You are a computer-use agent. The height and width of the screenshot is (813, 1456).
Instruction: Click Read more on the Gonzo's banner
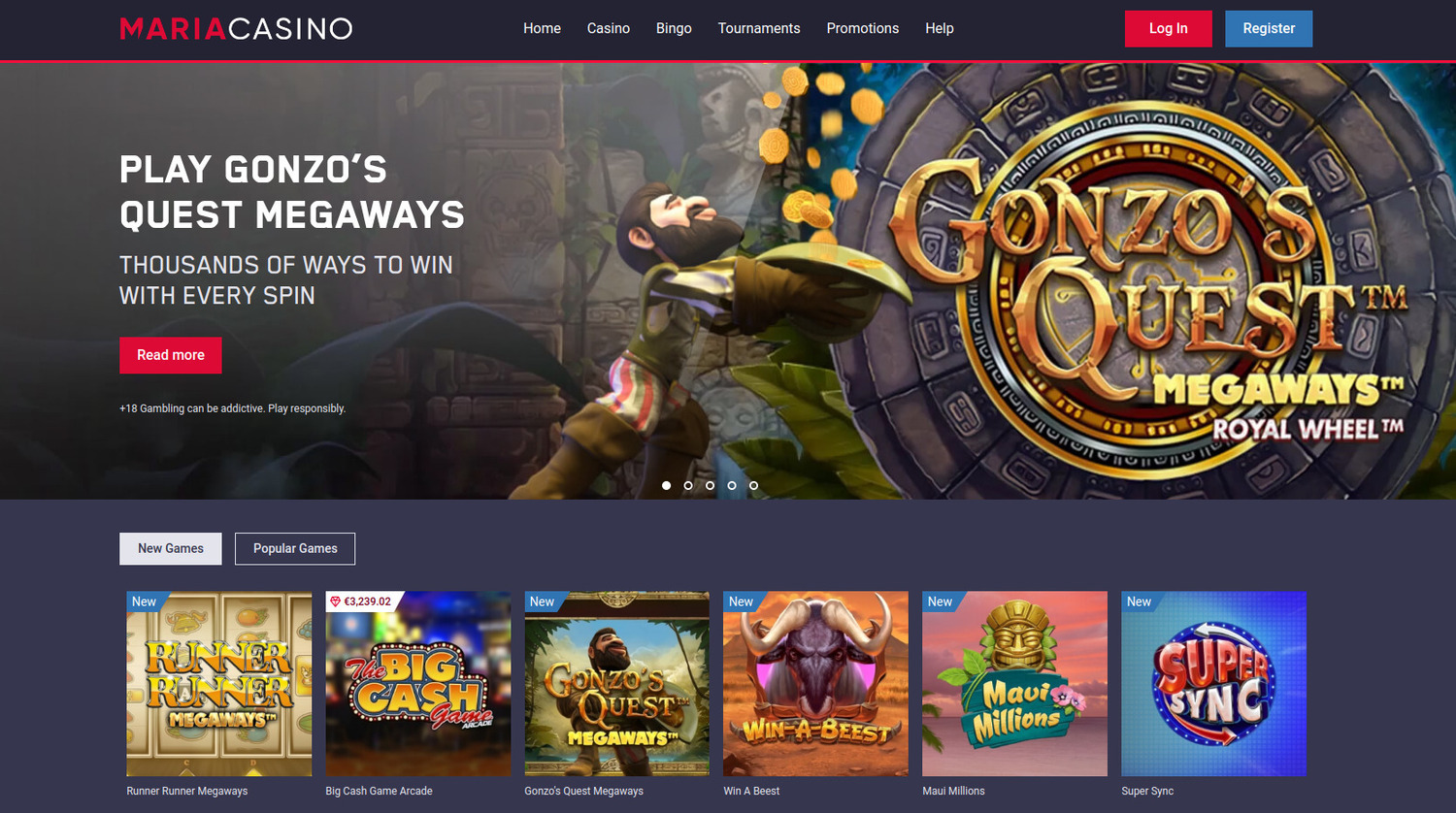(171, 355)
